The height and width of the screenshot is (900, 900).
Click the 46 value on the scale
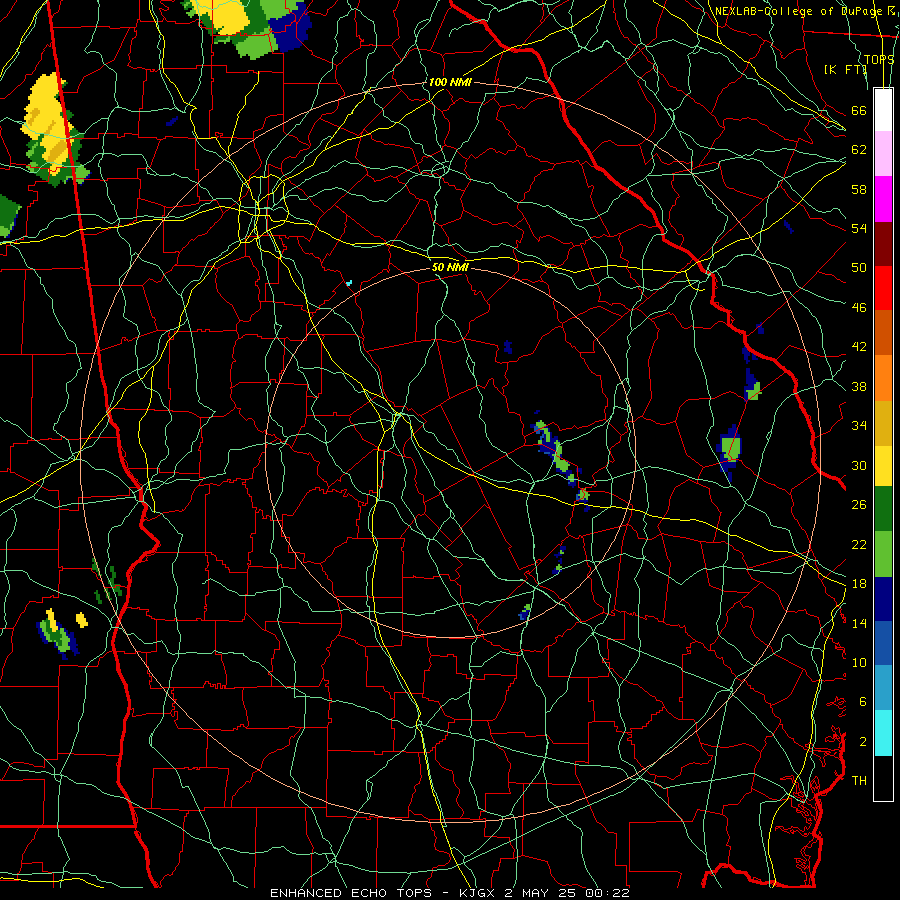[x=859, y=308]
